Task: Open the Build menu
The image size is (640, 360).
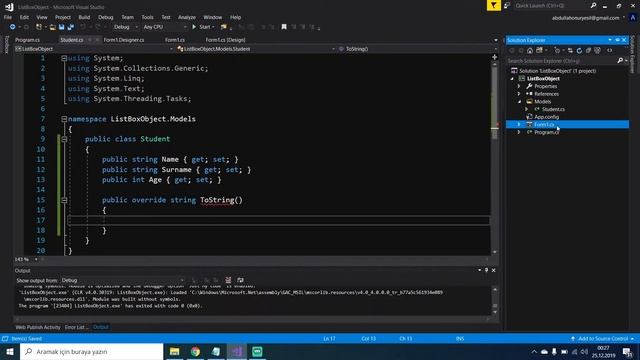Action: pos(84,17)
